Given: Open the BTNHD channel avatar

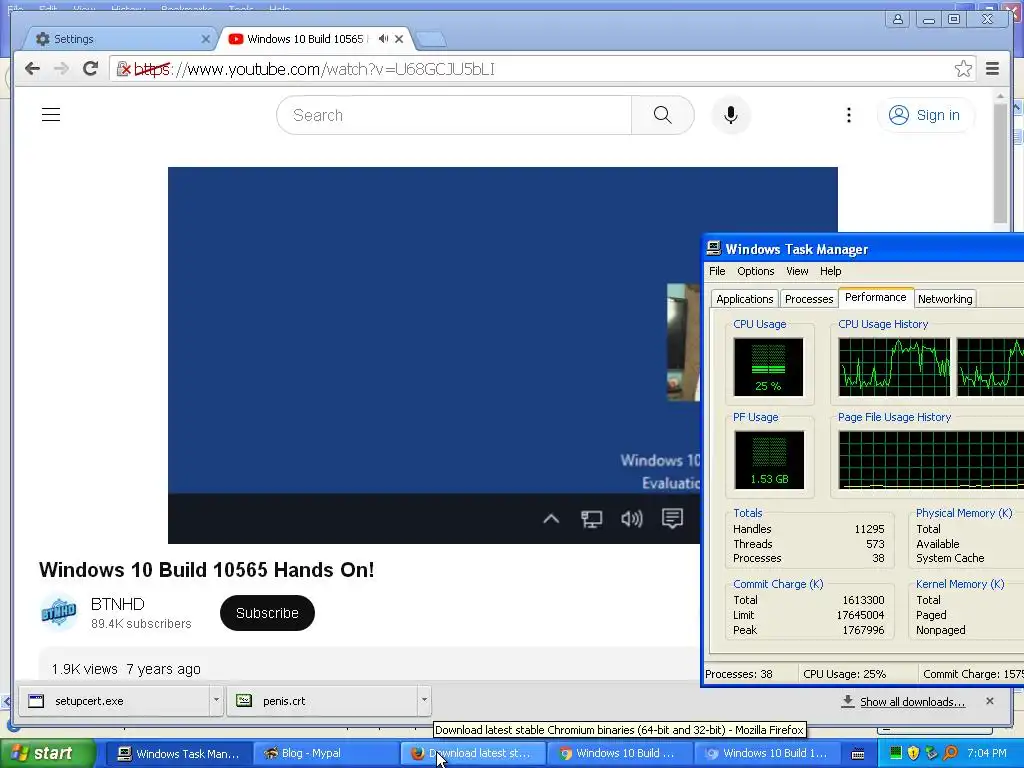Looking at the screenshot, I should click(59, 613).
